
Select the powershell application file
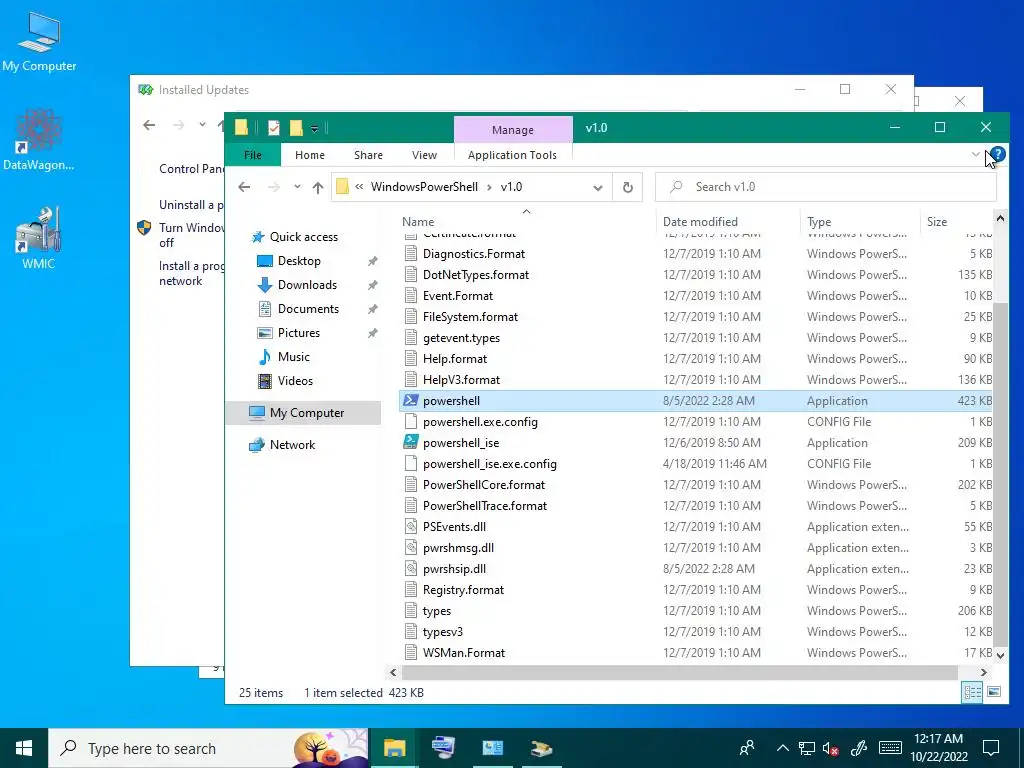coord(696,401)
